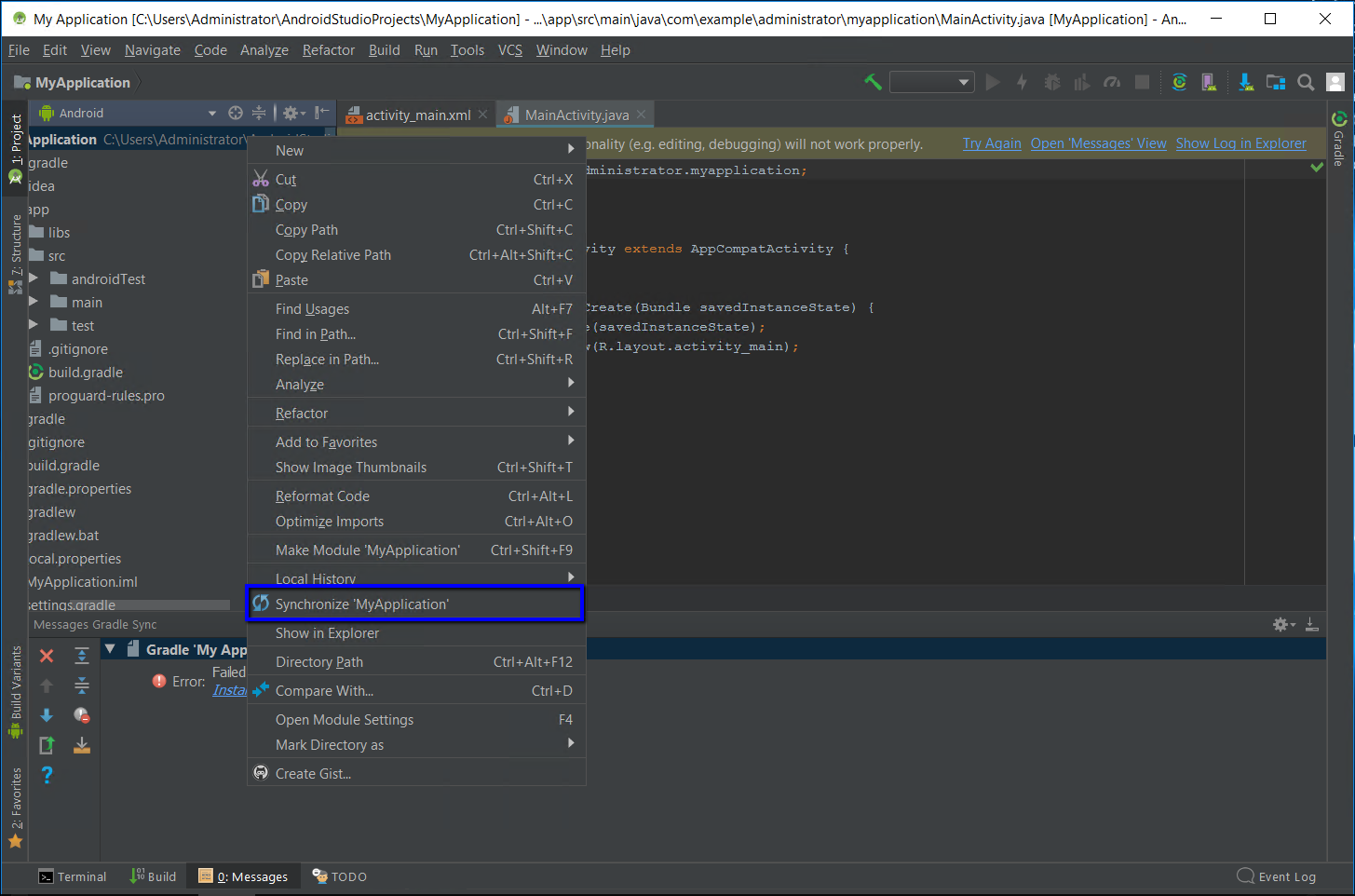Click Synchronize 'MyApplication' menu item
1355x896 pixels.
[416, 604]
